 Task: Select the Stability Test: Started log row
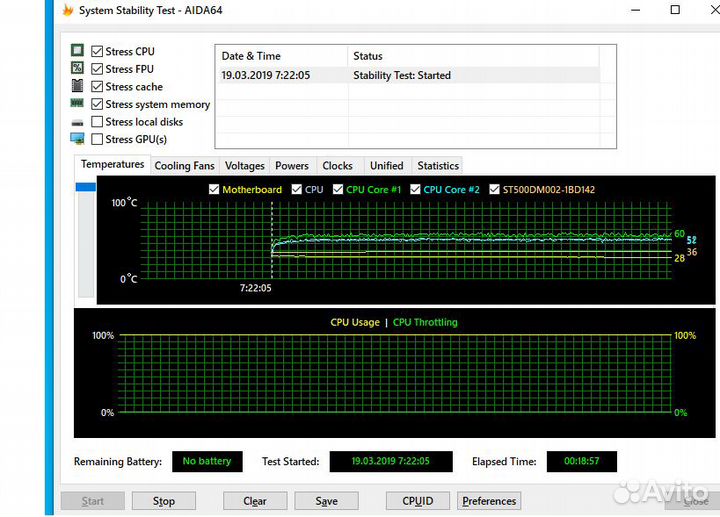click(408, 75)
